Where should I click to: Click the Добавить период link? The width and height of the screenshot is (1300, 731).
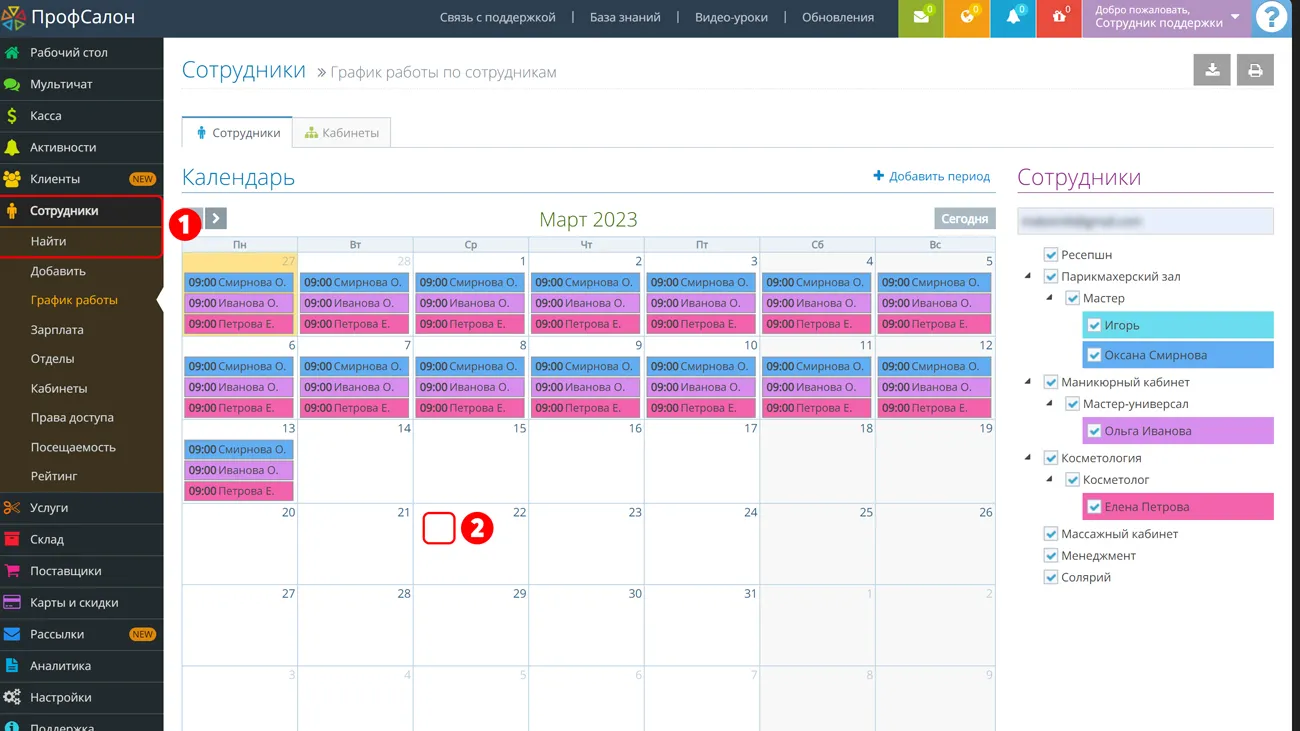click(x=931, y=176)
